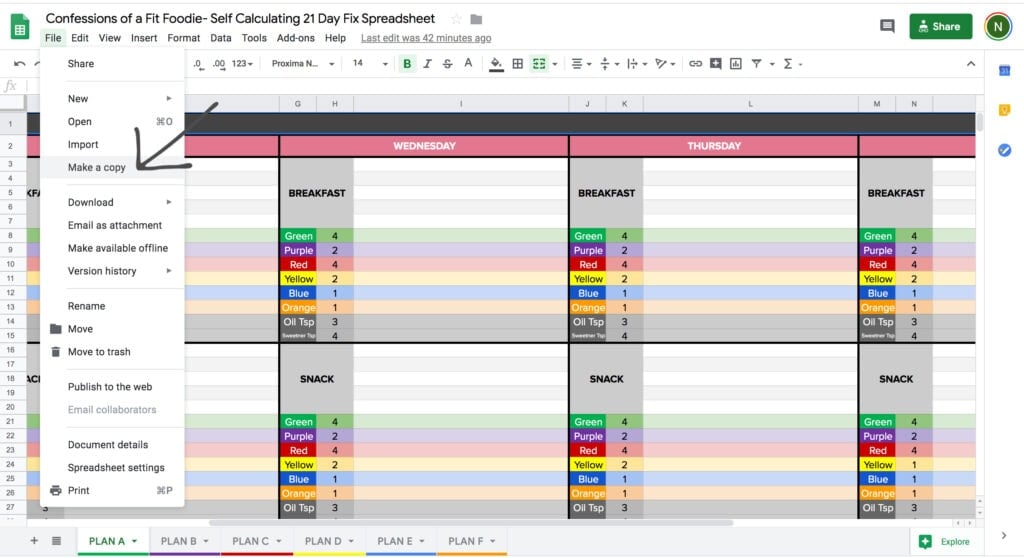Star the spreadsheet document
This screenshot has height=558, width=1024.
click(x=456, y=19)
